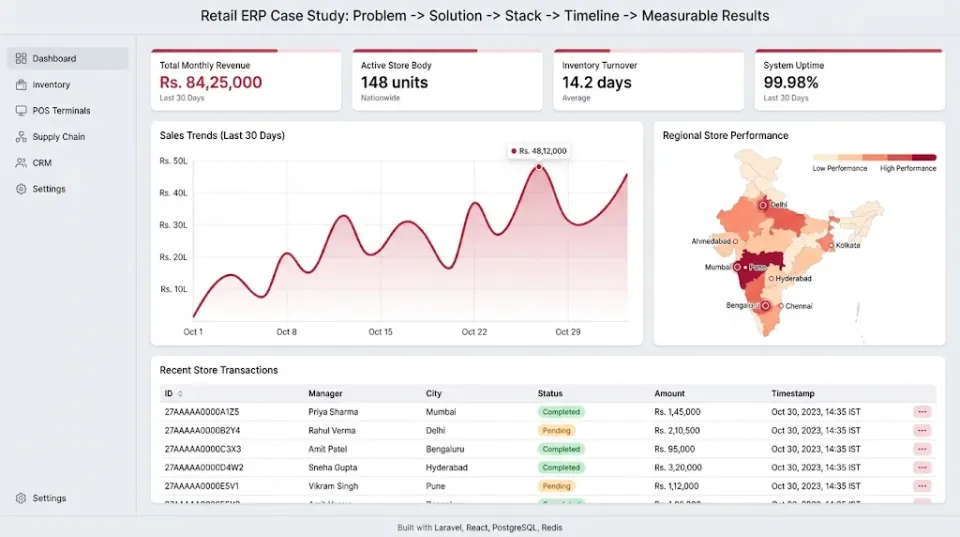
Task: Click the Hyderabad marker on map
Action: coord(771,279)
